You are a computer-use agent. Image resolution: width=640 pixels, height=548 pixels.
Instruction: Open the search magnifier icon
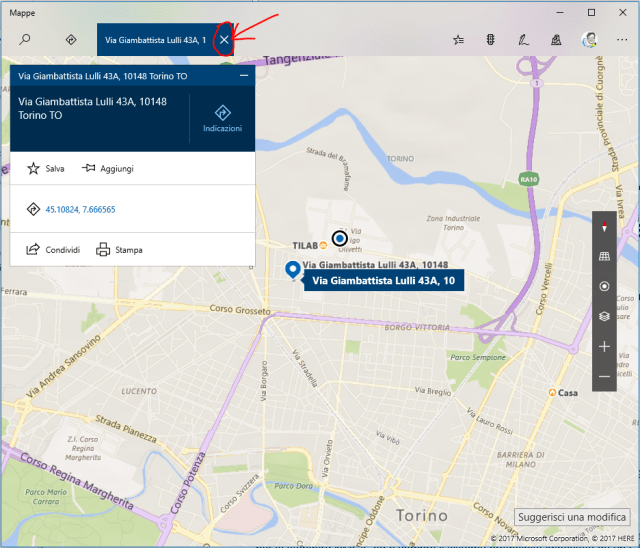pyautogui.click(x=24, y=40)
